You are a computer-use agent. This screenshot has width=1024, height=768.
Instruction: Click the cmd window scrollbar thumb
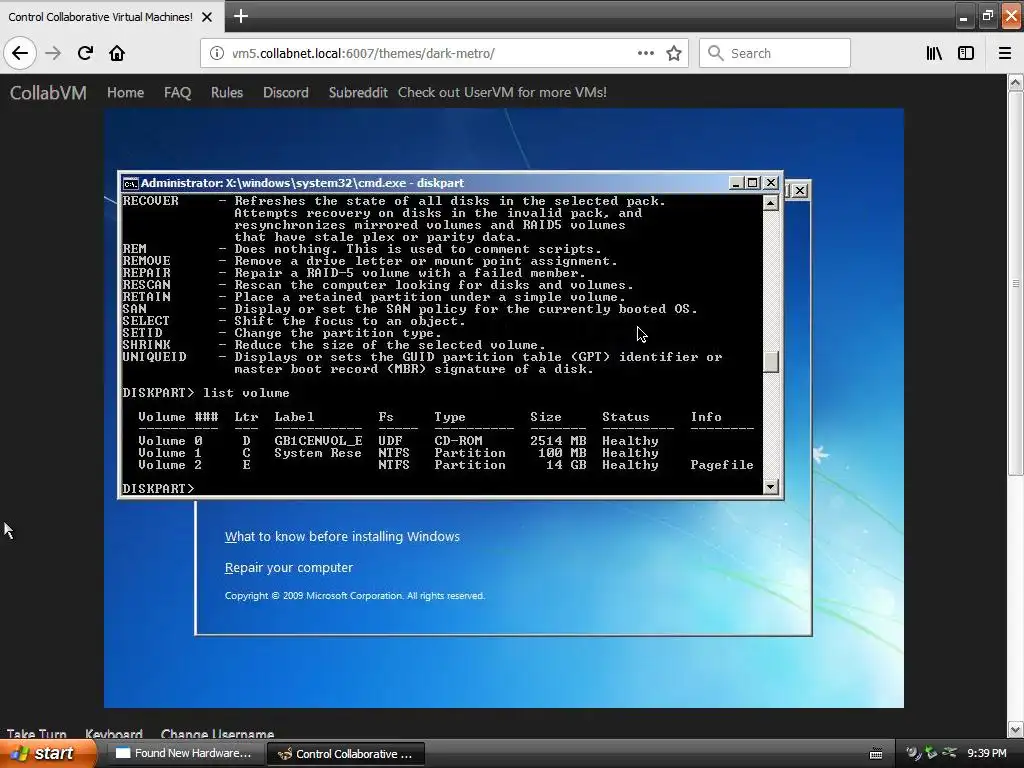[x=771, y=362]
